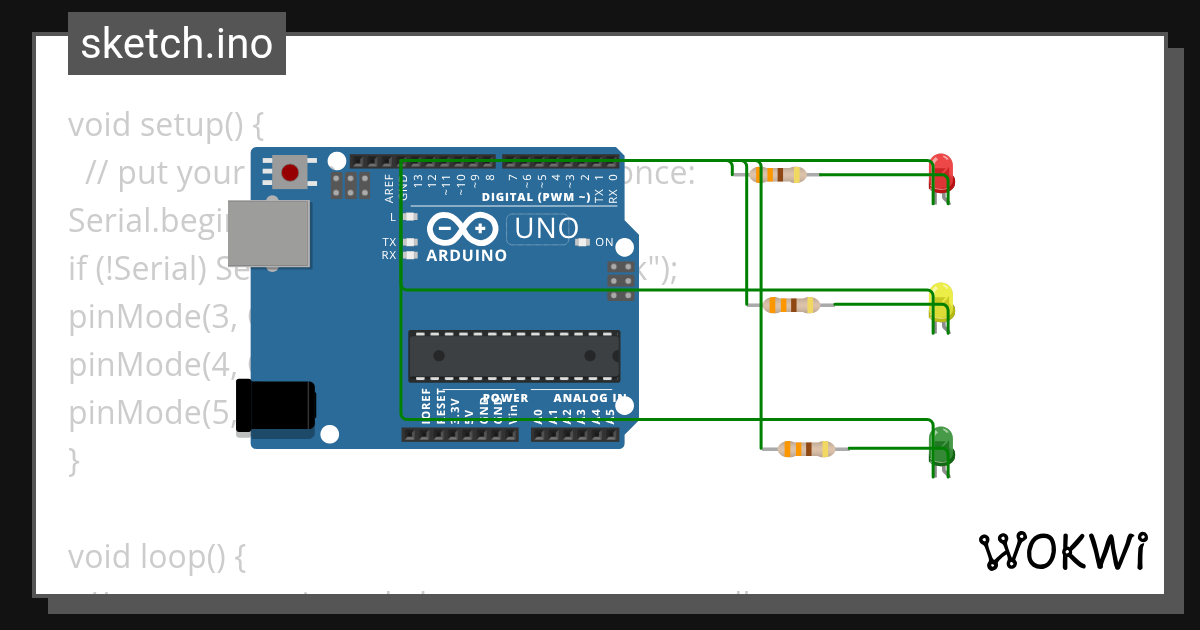Viewport: 1200px width, 630px height.
Task: Click the yellow LED component
Action: point(942,302)
